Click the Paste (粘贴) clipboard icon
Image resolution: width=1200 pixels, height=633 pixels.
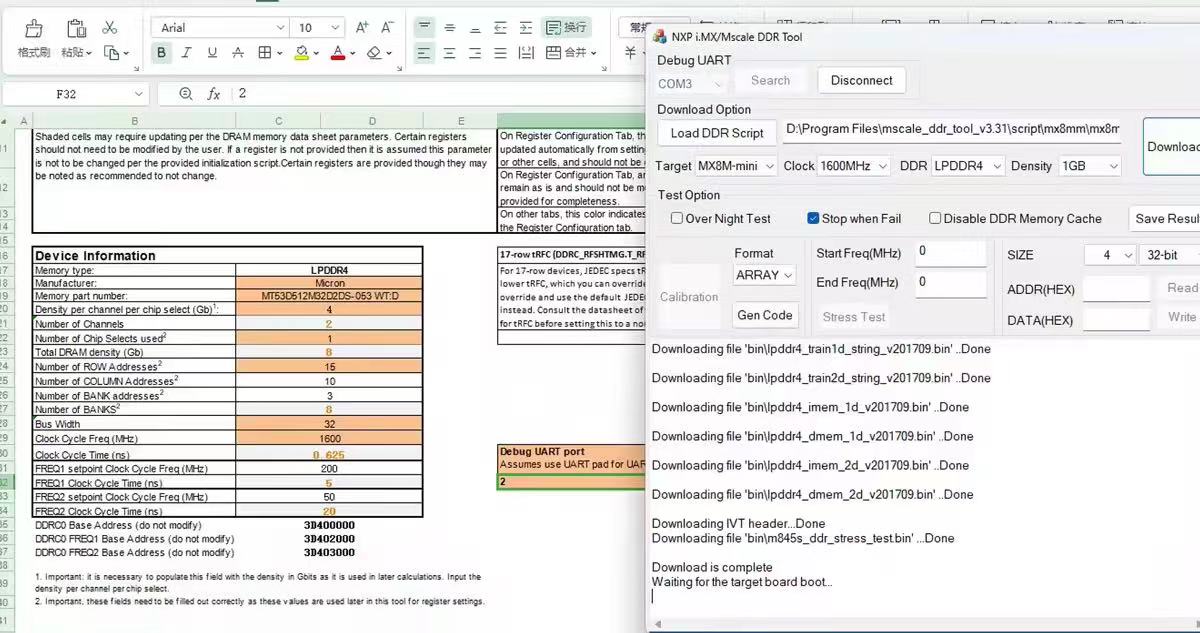point(76,29)
